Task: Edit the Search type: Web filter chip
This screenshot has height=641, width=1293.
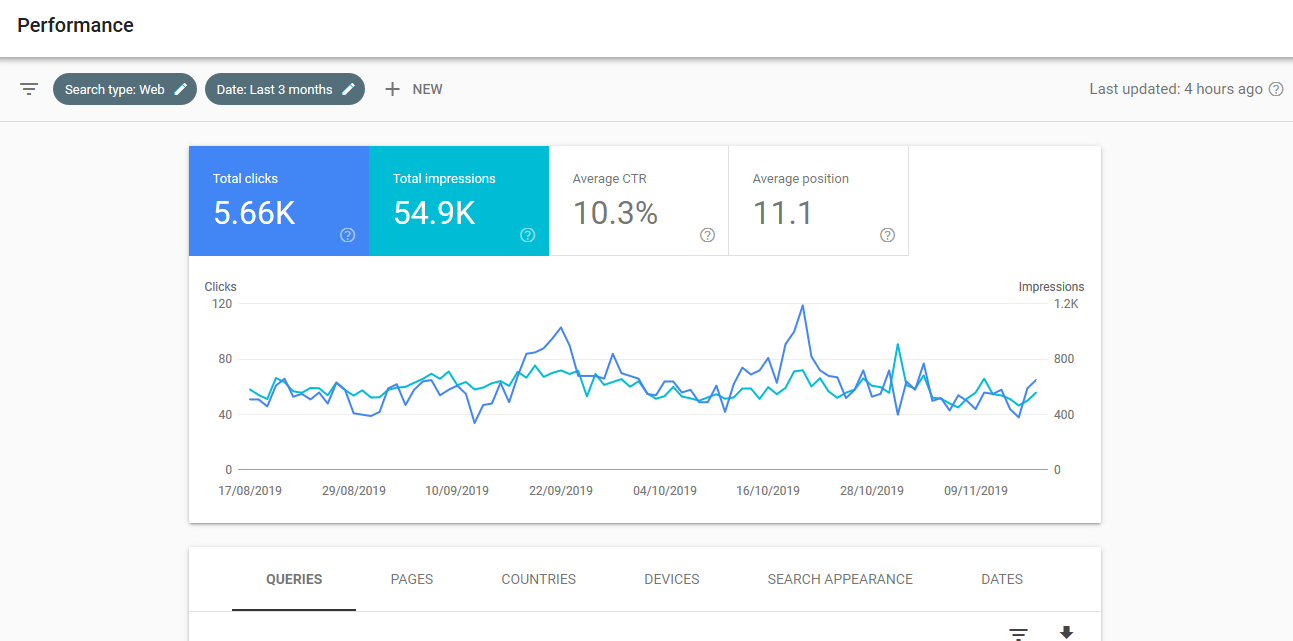Action: [125, 89]
